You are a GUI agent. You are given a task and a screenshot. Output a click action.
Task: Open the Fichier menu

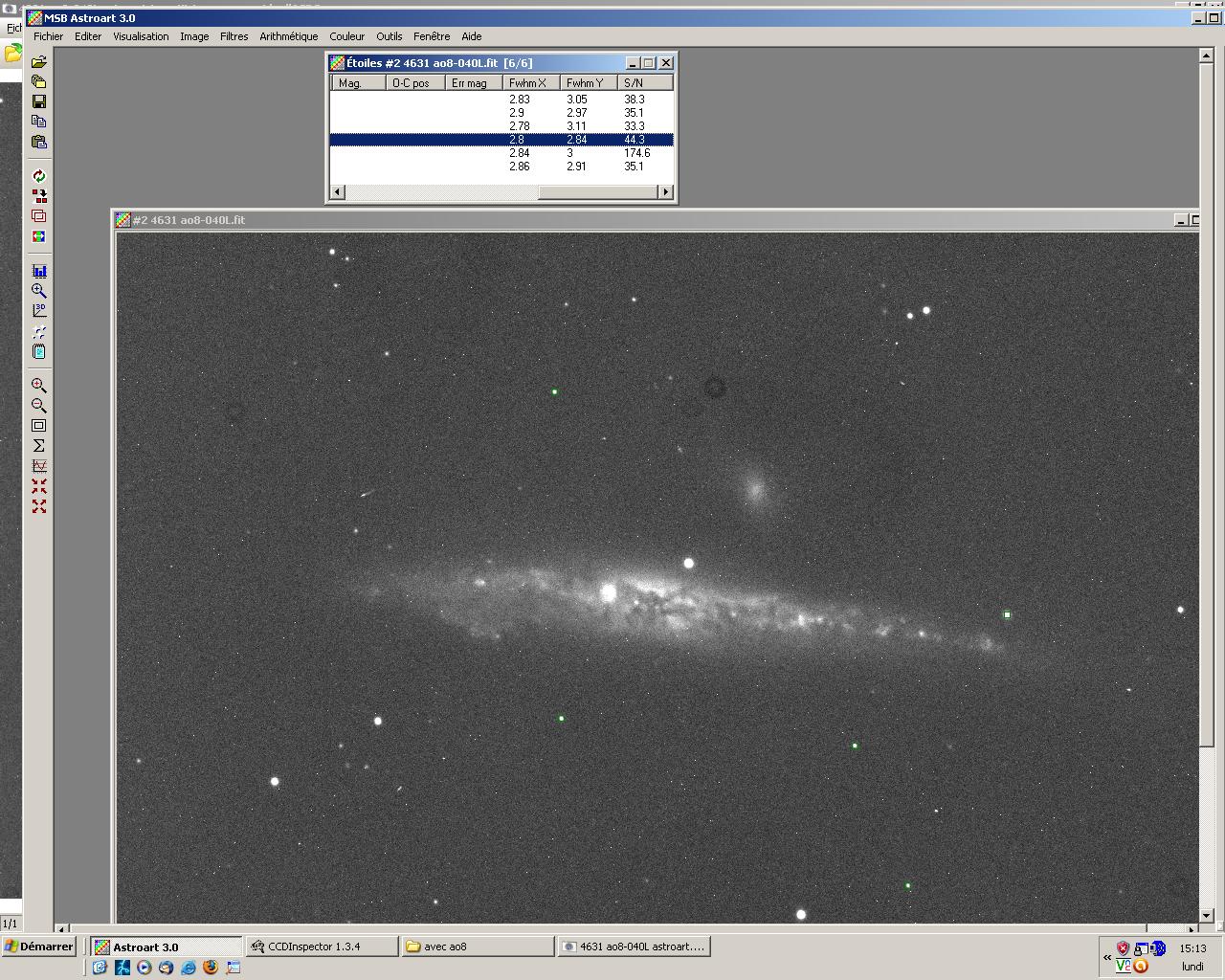(x=48, y=36)
